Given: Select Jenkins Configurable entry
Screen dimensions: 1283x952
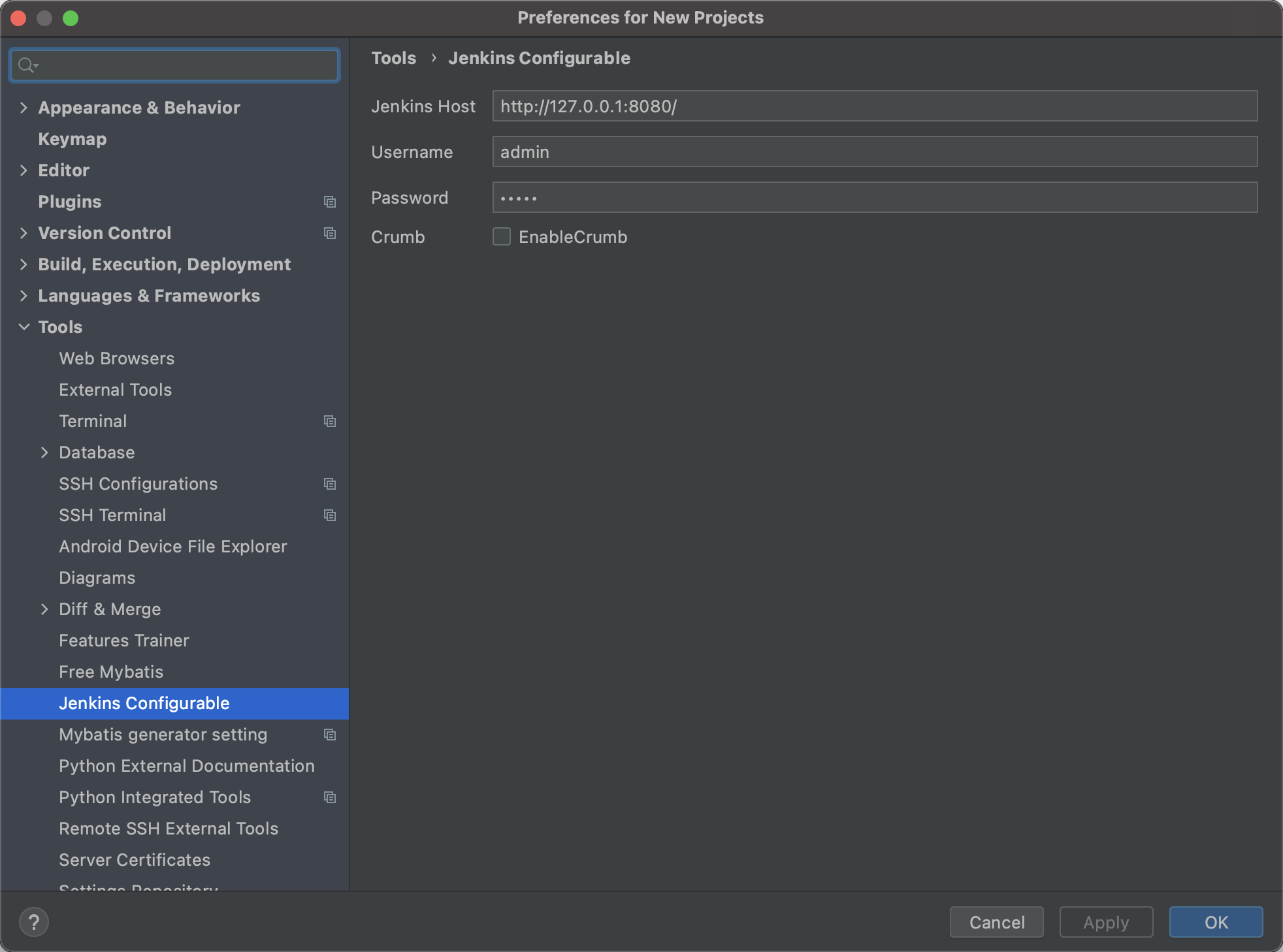Looking at the screenshot, I should pos(174,703).
